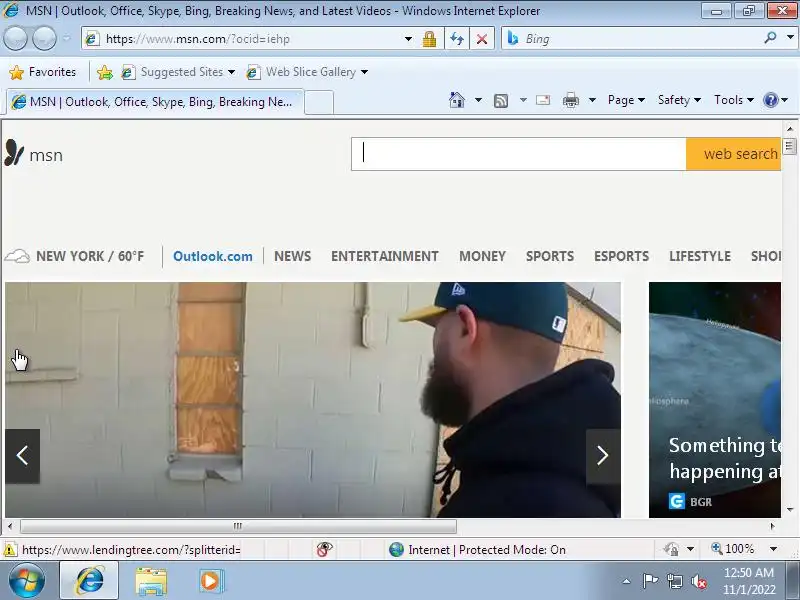Image resolution: width=800 pixels, height=600 pixels.
Task: Open a new blank tab
Action: [x=319, y=102]
